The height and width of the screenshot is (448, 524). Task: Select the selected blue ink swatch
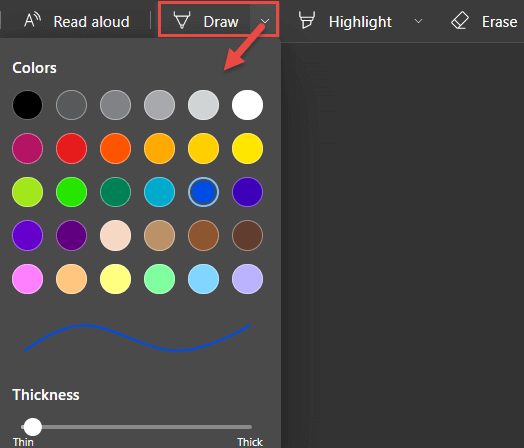[x=204, y=192]
